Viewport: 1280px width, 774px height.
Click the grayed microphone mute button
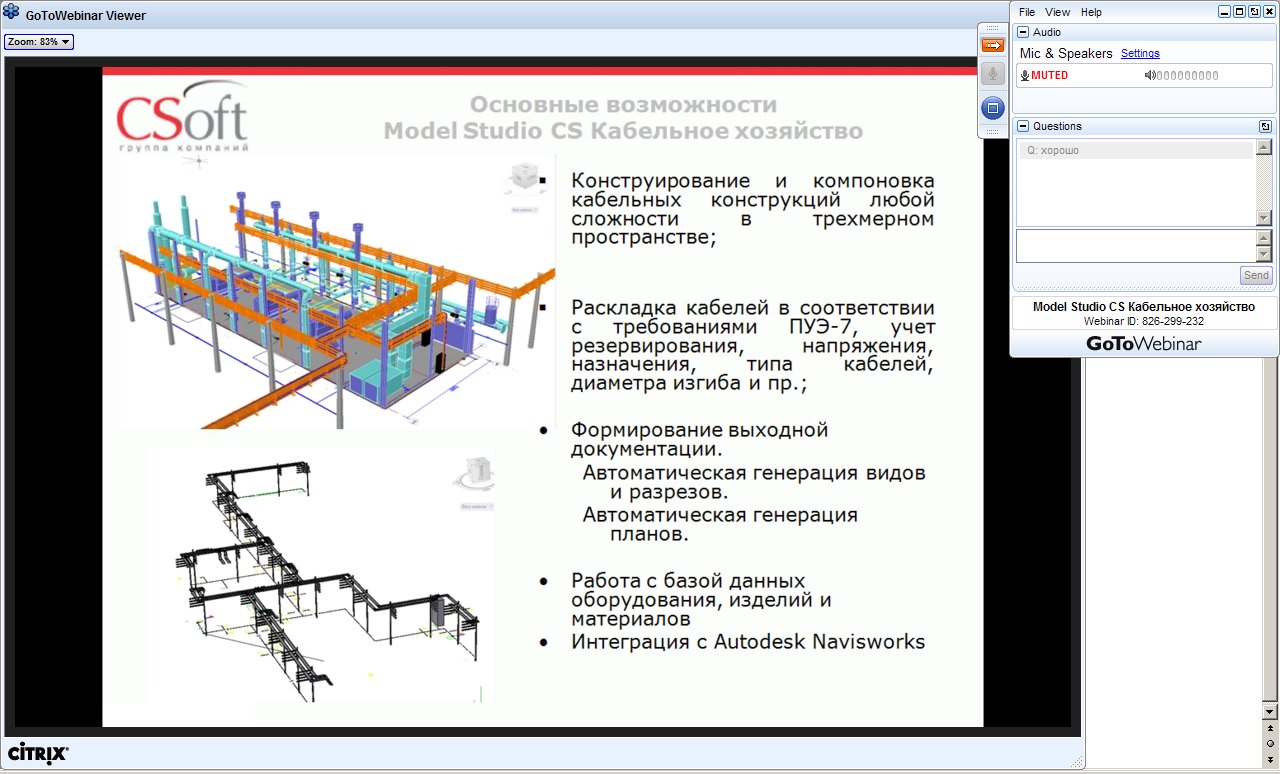click(x=992, y=74)
